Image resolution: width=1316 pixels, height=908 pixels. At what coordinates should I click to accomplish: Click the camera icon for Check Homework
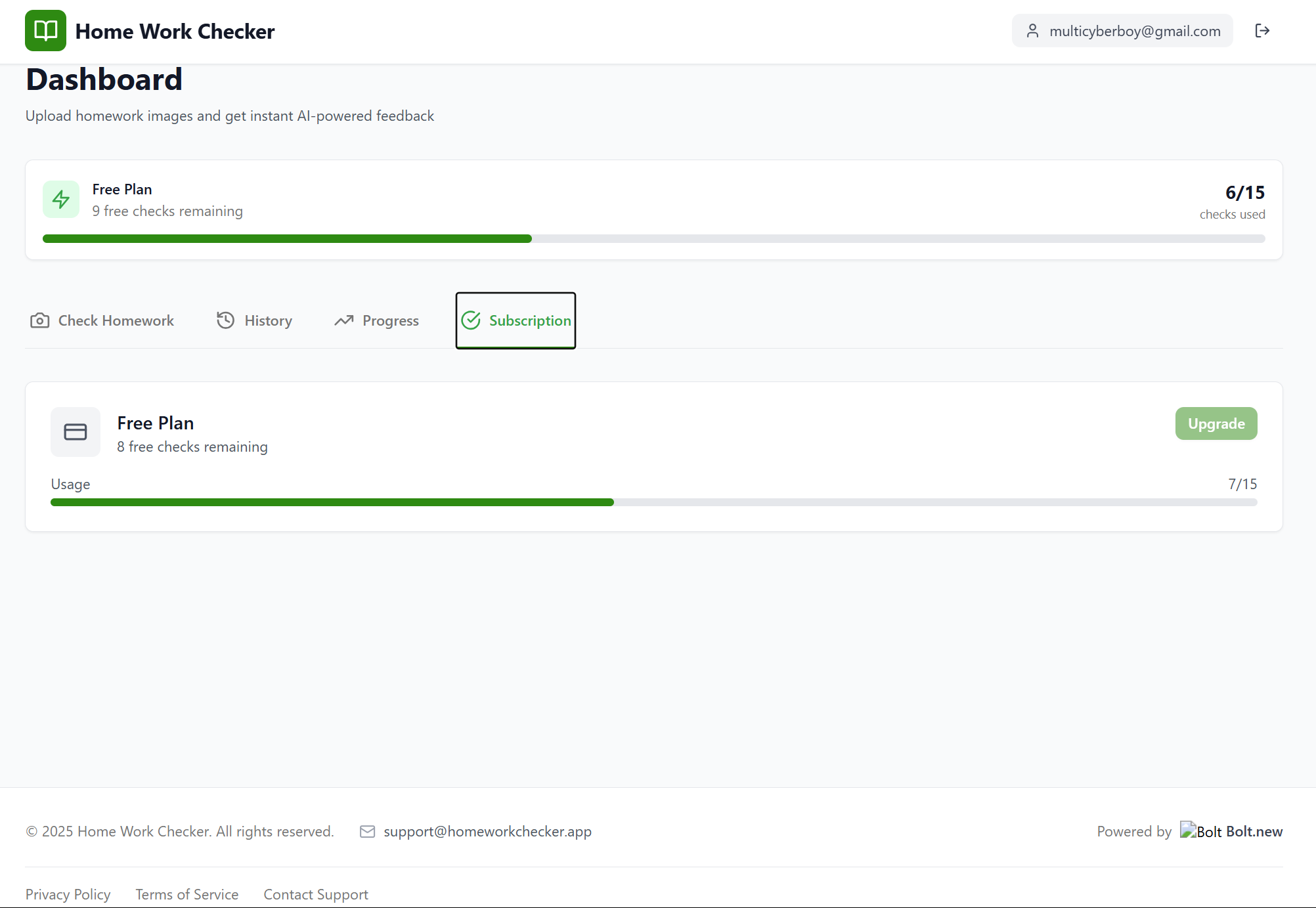[x=40, y=320]
